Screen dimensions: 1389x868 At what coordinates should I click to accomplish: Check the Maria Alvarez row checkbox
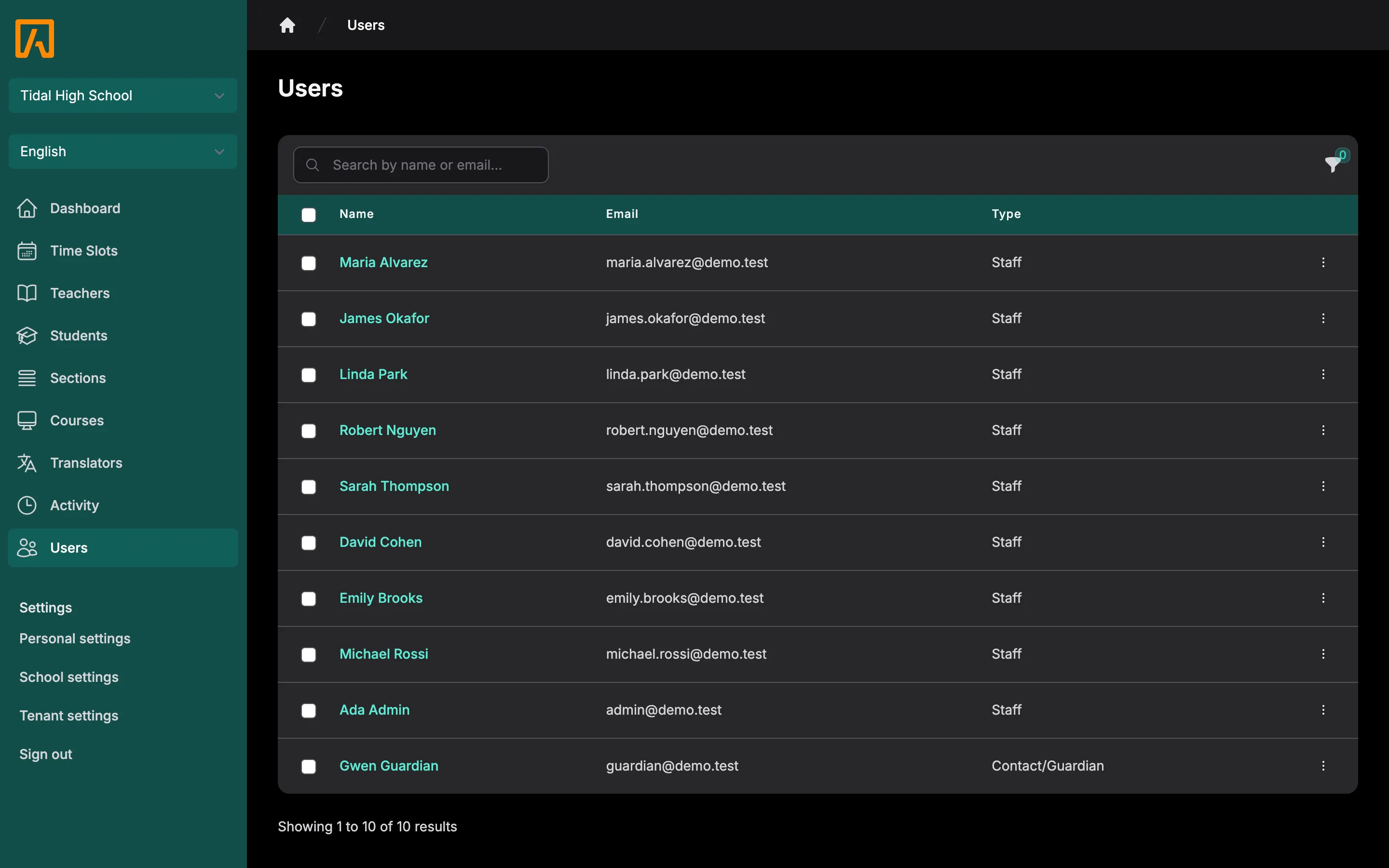[x=309, y=263]
